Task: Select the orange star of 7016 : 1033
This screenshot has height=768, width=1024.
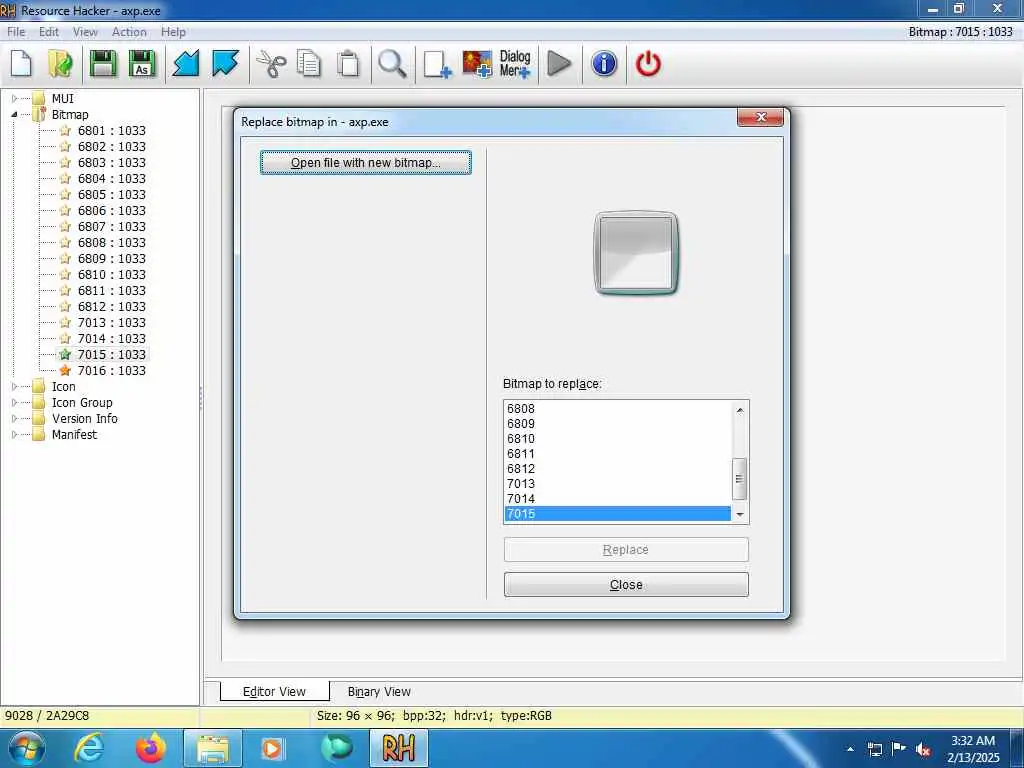Action: click(65, 370)
